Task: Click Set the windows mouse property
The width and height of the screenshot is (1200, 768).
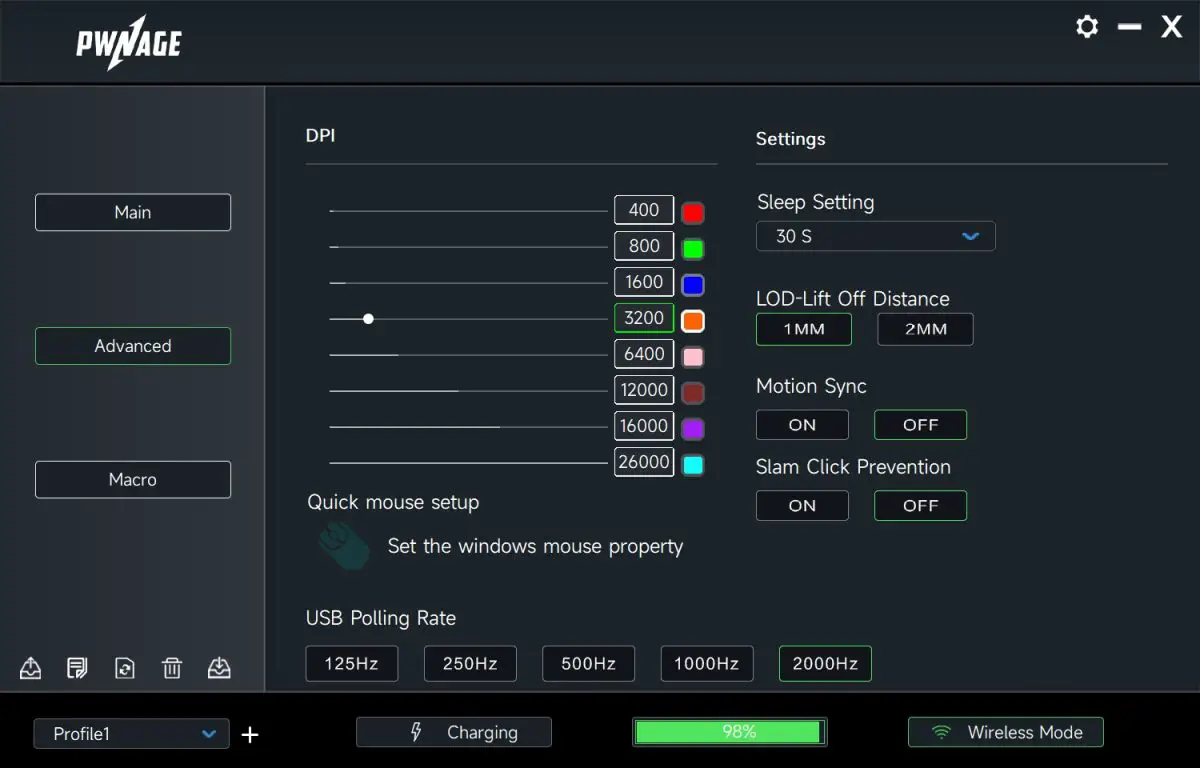Action: (535, 547)
